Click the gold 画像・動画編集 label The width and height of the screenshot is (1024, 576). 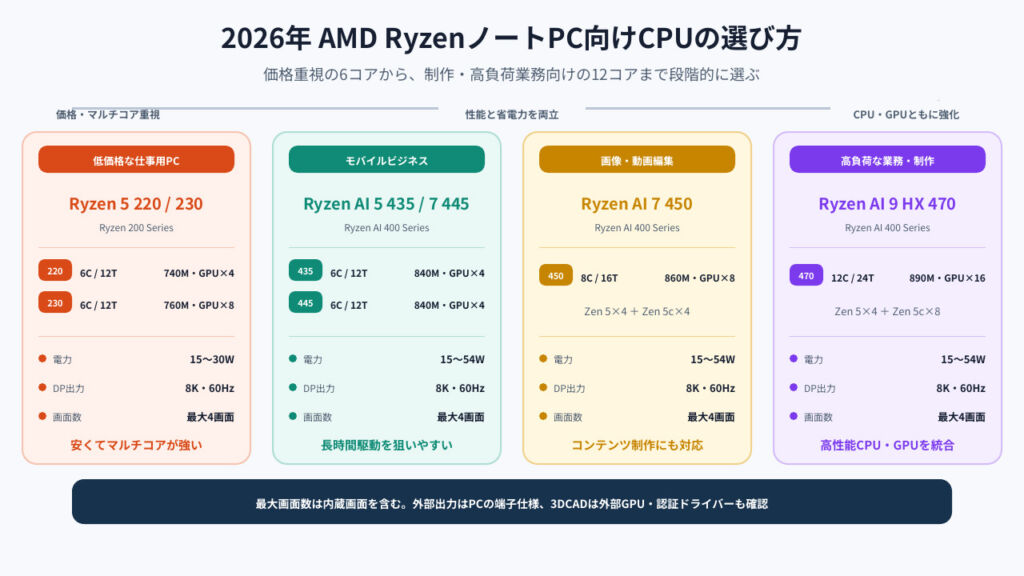[x=637, y=160]
